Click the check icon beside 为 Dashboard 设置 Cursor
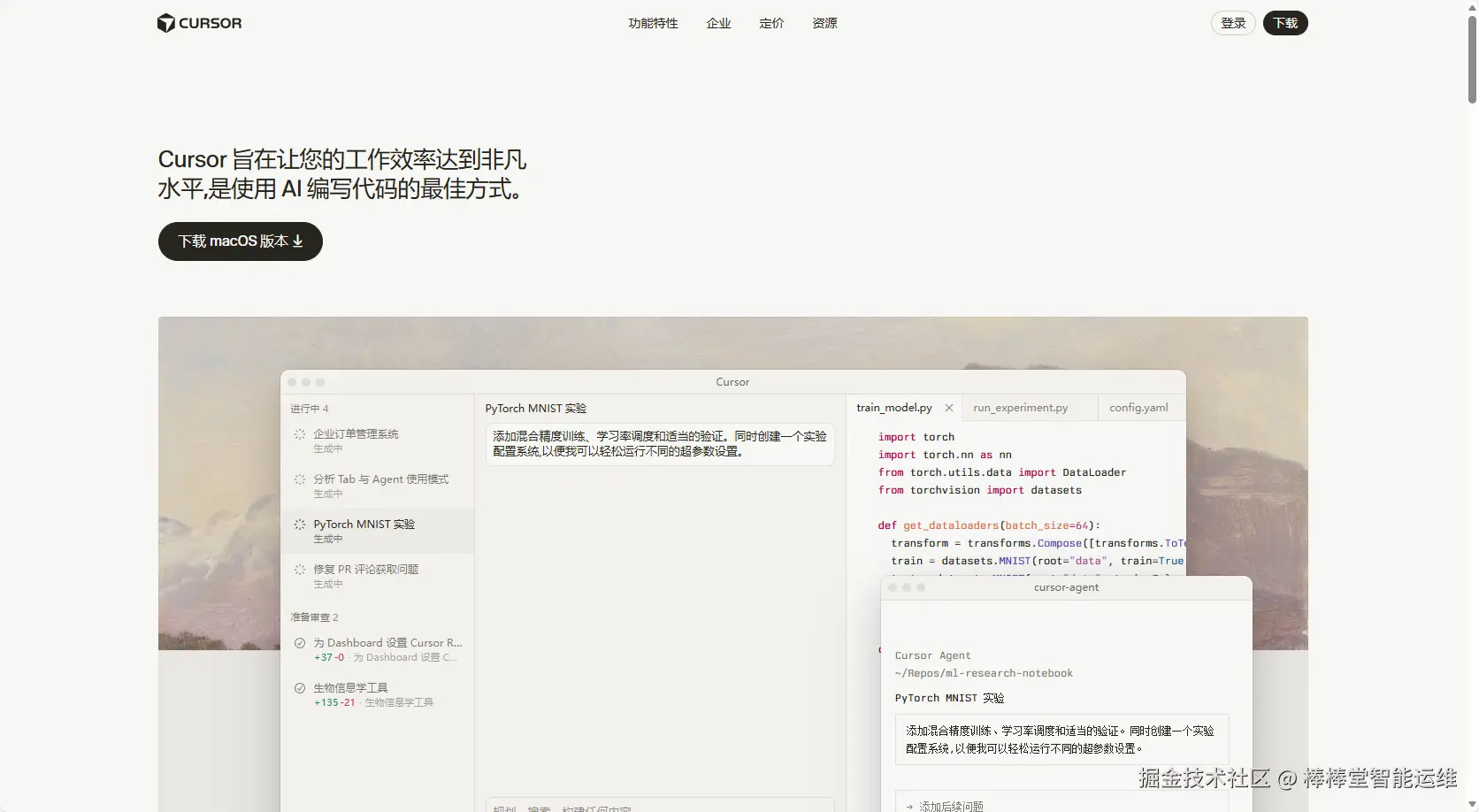Image resolution: width=1479 pixels, height=812 pixels. 300,643
